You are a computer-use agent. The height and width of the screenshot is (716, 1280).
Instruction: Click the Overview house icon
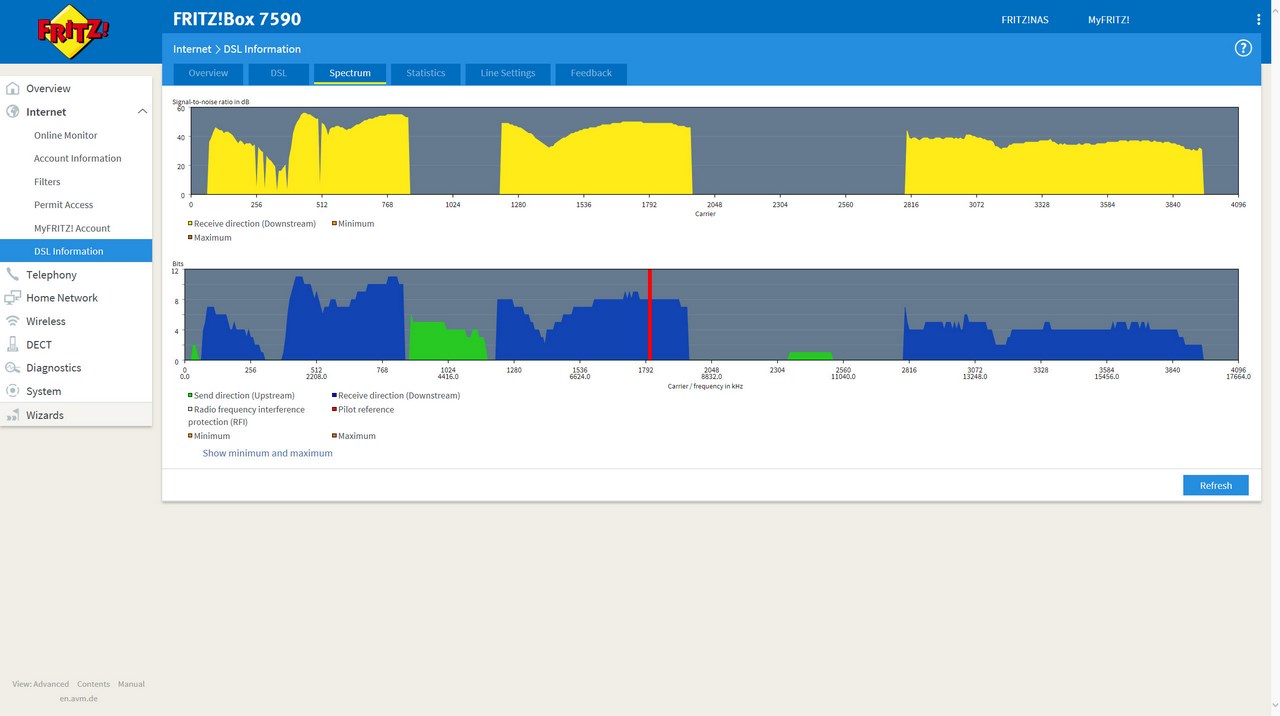click(x=13, y=88)
